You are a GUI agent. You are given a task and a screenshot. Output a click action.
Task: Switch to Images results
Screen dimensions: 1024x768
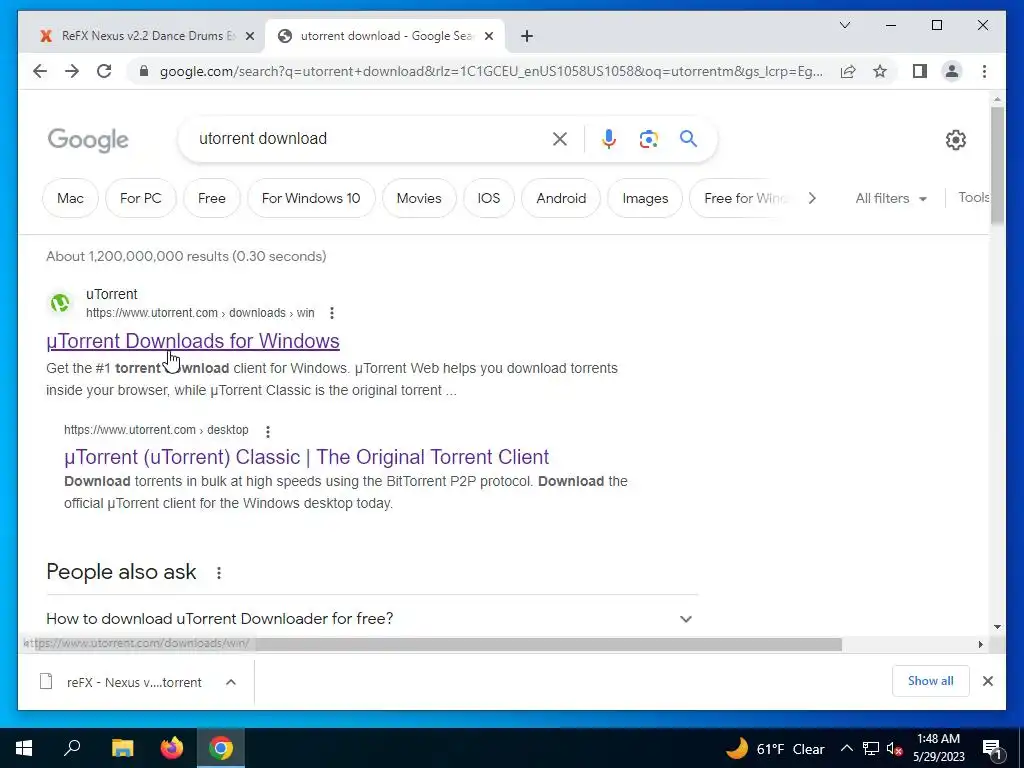click(645, 198)
